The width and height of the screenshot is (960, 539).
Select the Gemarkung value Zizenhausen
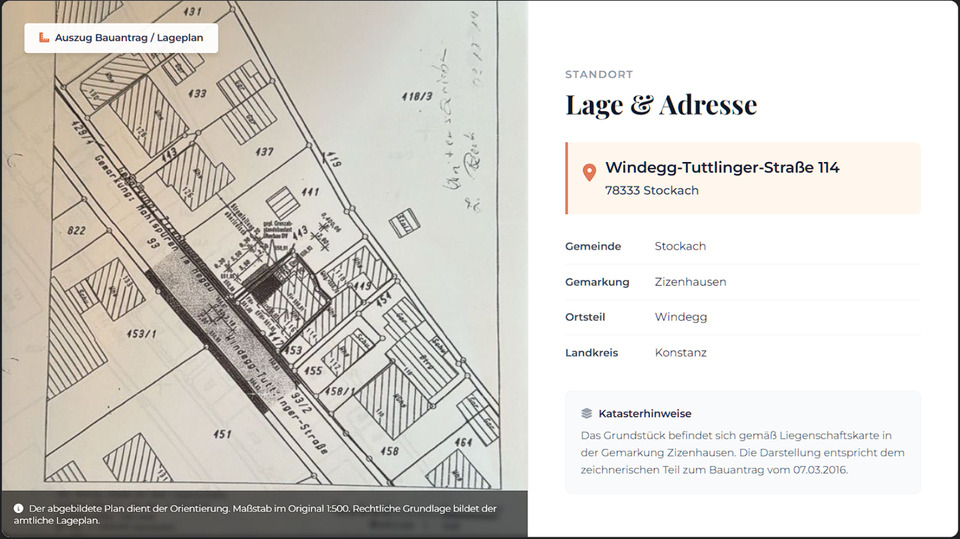pyautogui.click(x=690, y=282)
